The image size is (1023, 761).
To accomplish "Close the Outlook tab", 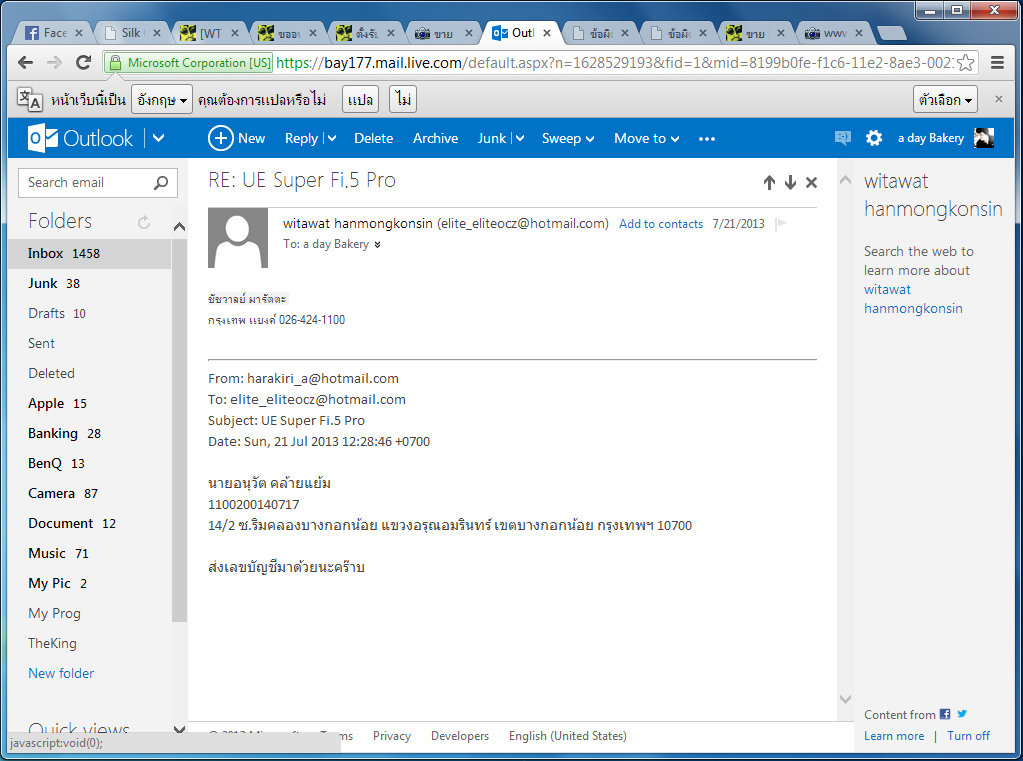I will coord(547,33).
